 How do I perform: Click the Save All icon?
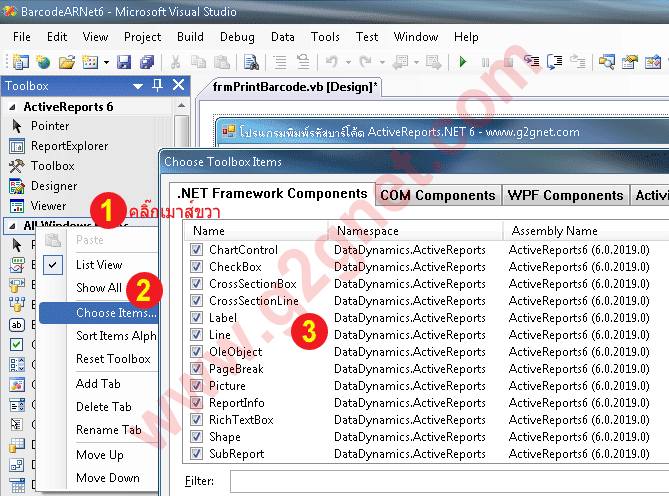[147, 62]
